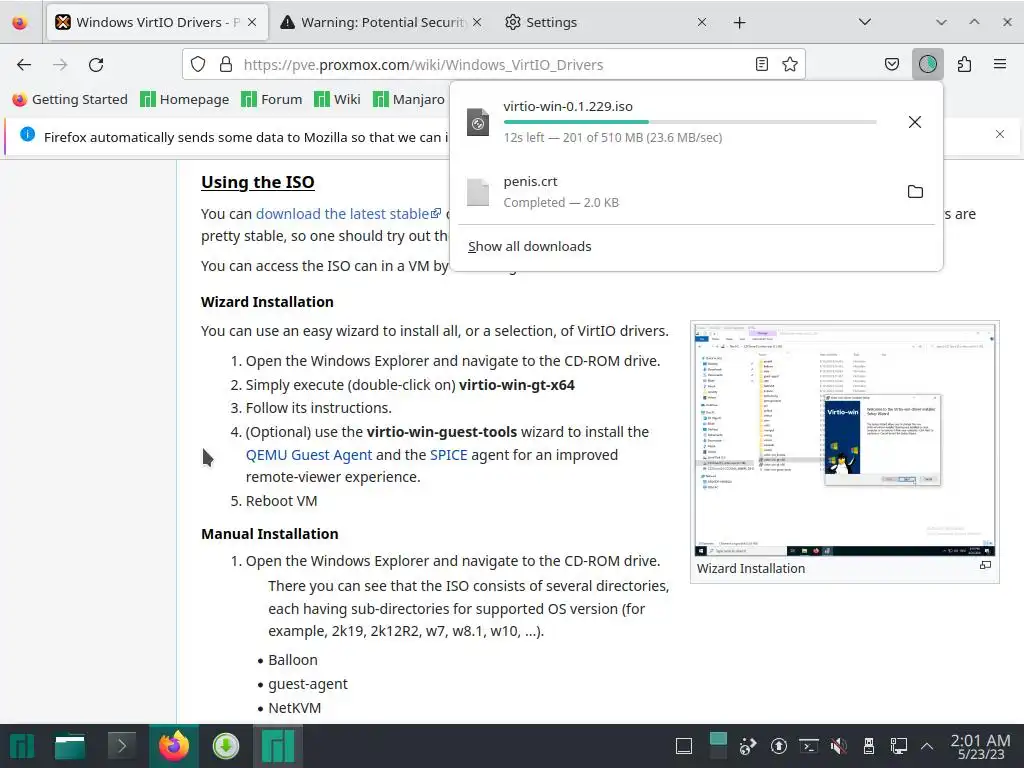Viewport: 1024px width, 768px height.
Task: Open containing folder for penis.crt
Action: pos(915,191)
